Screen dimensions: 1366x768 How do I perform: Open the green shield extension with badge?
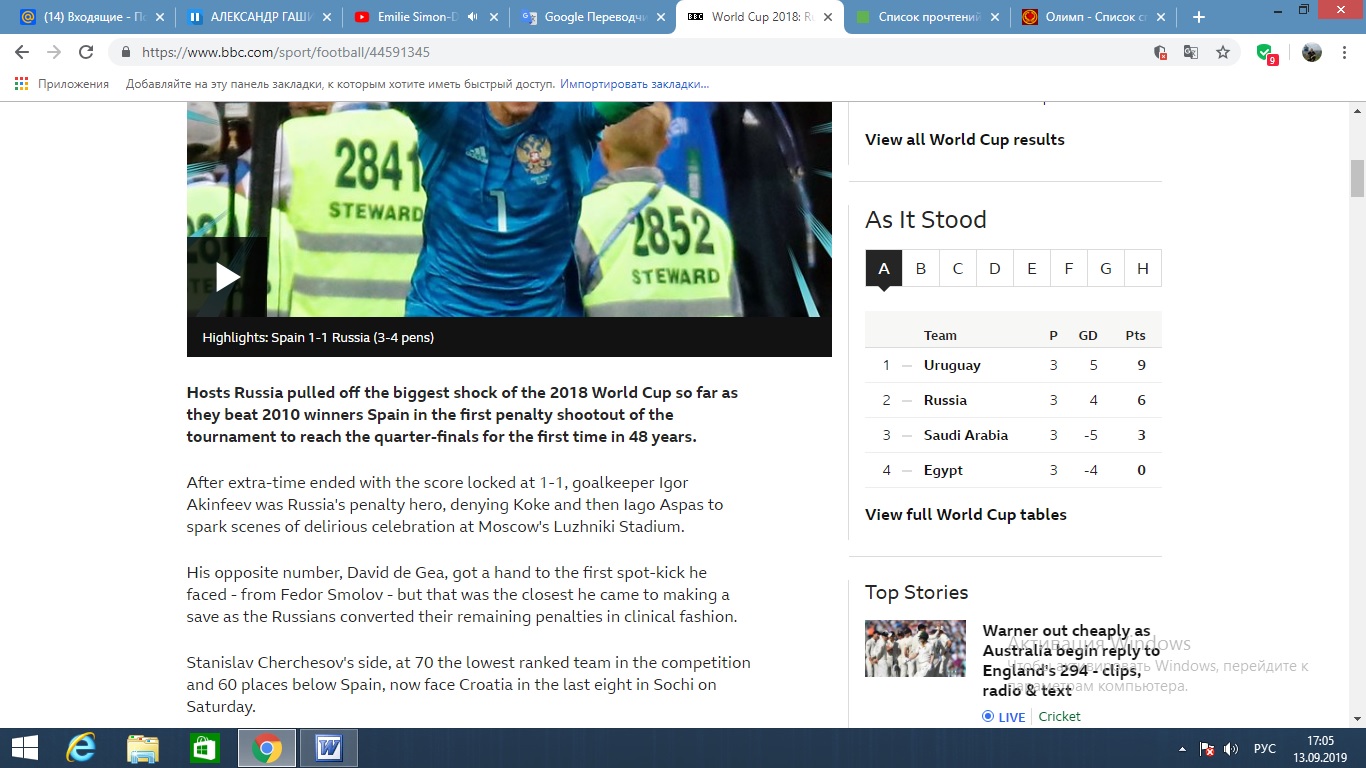tap(1266, 53)
